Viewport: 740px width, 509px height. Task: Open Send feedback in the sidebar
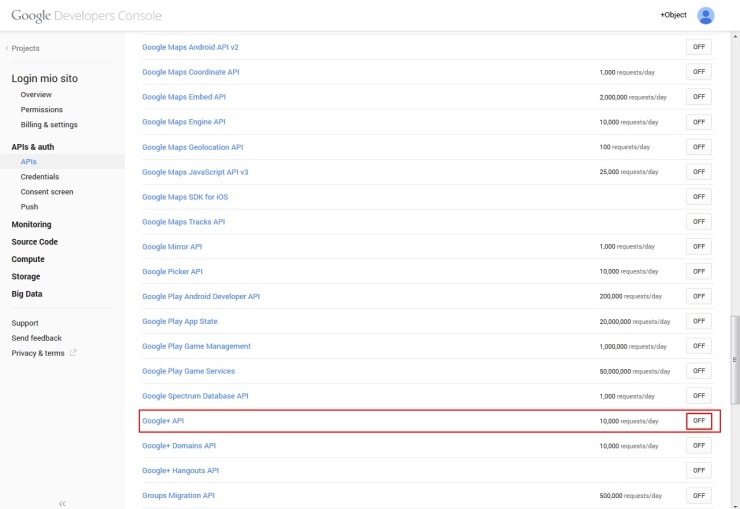point(37,338)
